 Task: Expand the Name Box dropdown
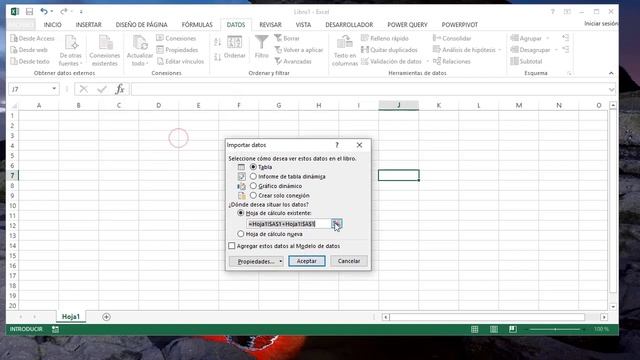54,89
